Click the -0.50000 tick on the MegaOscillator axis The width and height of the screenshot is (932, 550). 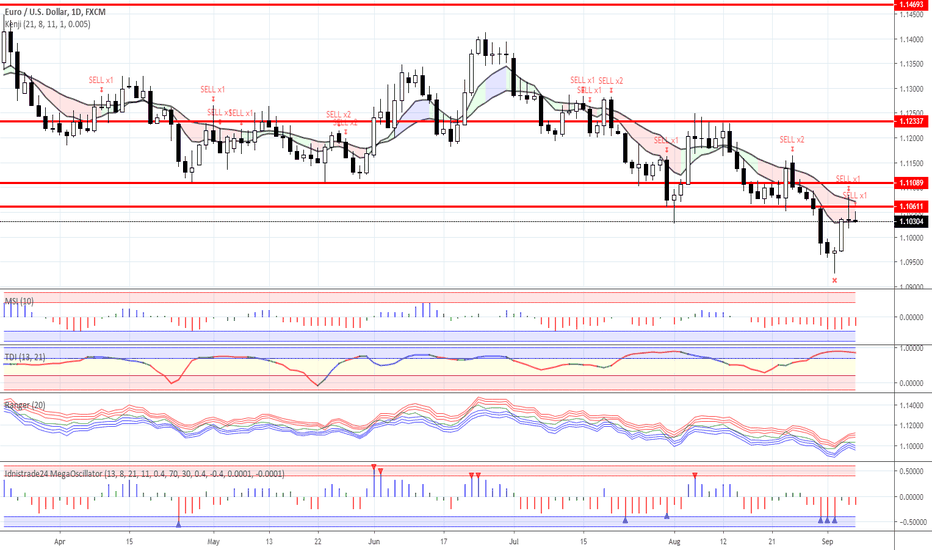[911, 522]
